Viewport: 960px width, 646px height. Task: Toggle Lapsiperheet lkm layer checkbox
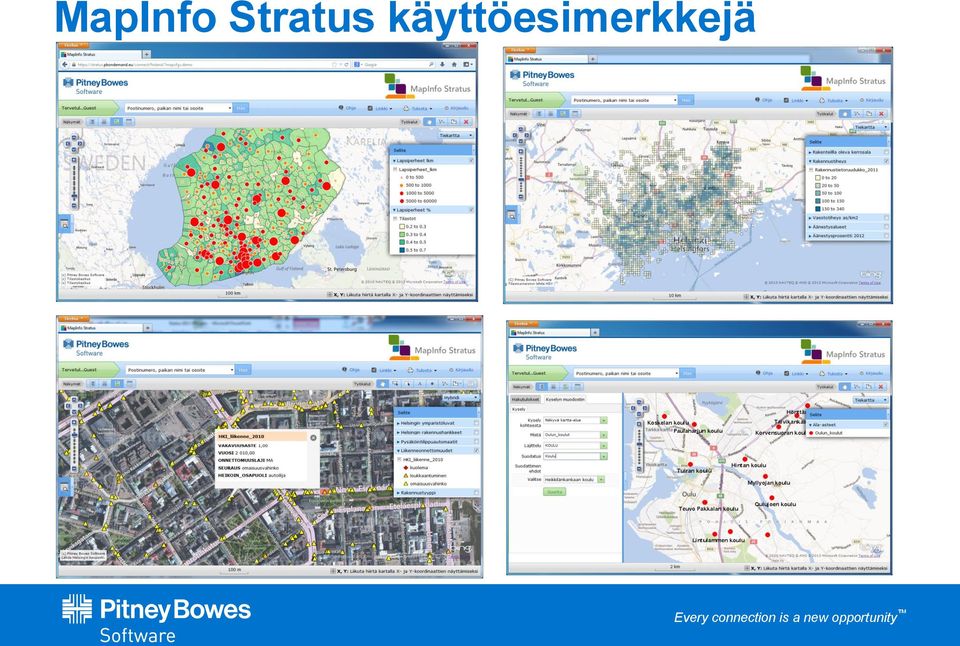coord(471,160)
